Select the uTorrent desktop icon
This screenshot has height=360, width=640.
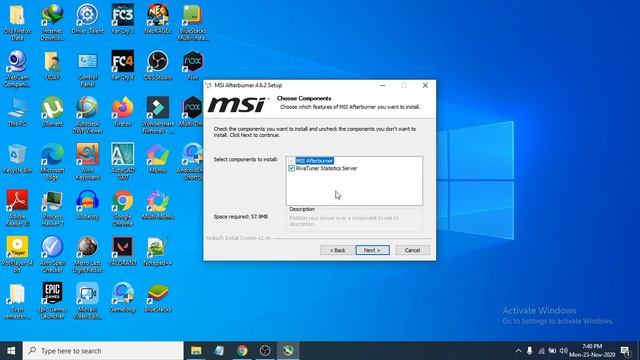click(x=52, y=112)
